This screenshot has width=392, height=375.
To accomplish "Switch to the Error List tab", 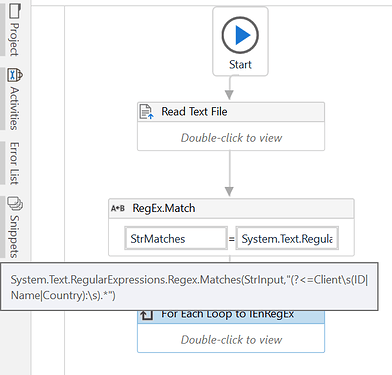I will (14, 163).
